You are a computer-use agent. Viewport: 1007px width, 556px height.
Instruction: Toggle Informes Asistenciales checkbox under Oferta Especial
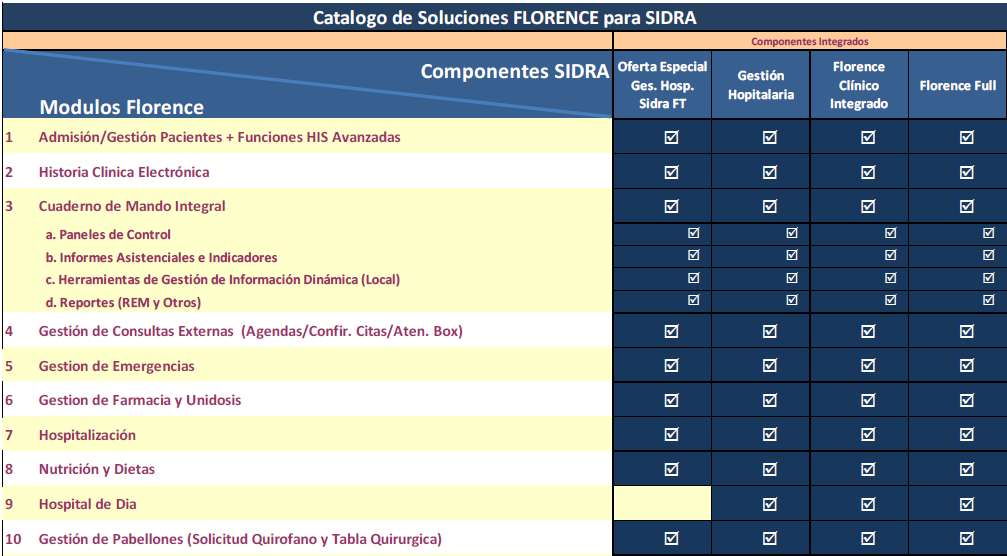click(x=694, y=255)
